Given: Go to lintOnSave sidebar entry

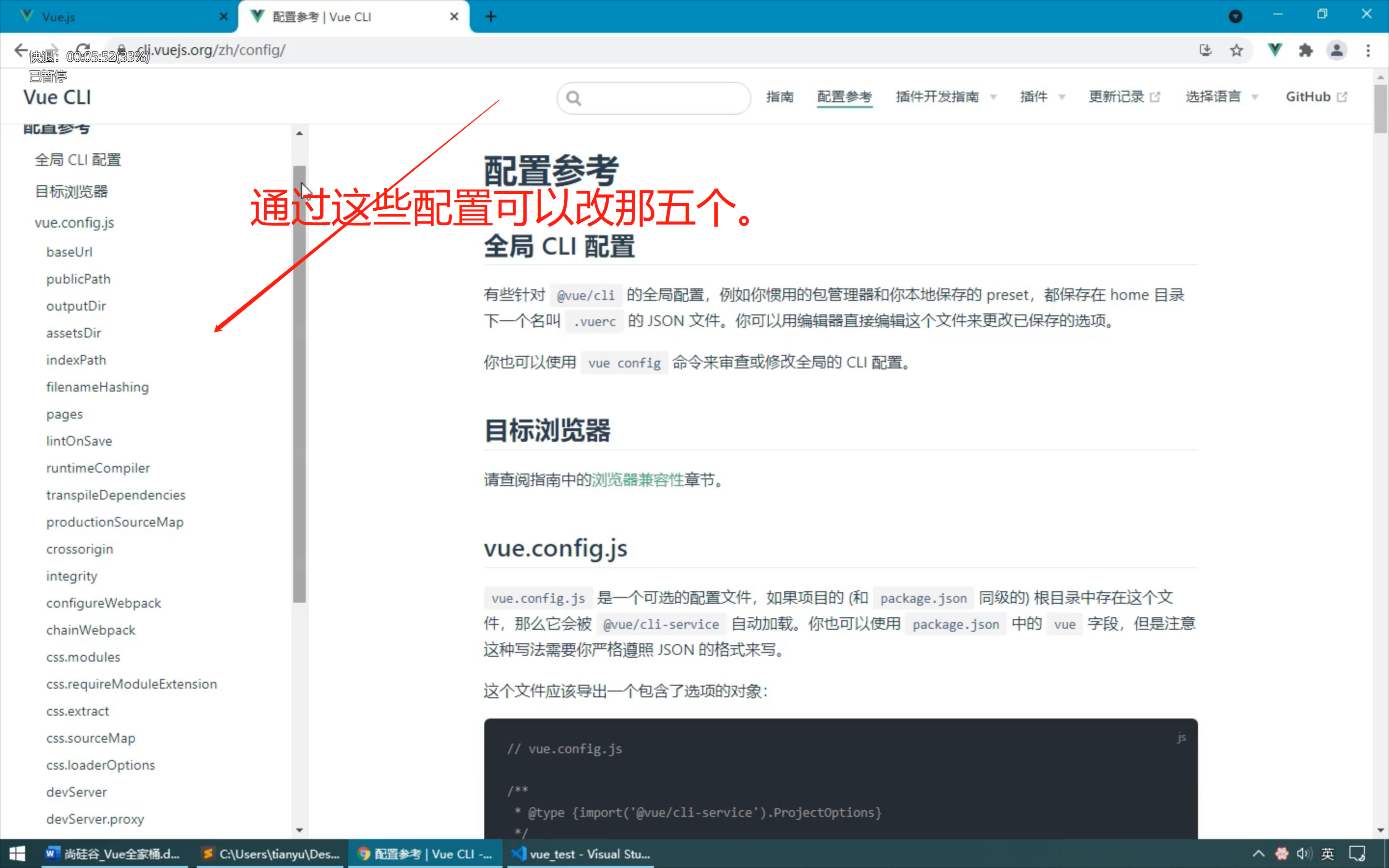Looking at the screenshot, I should 79,441.
